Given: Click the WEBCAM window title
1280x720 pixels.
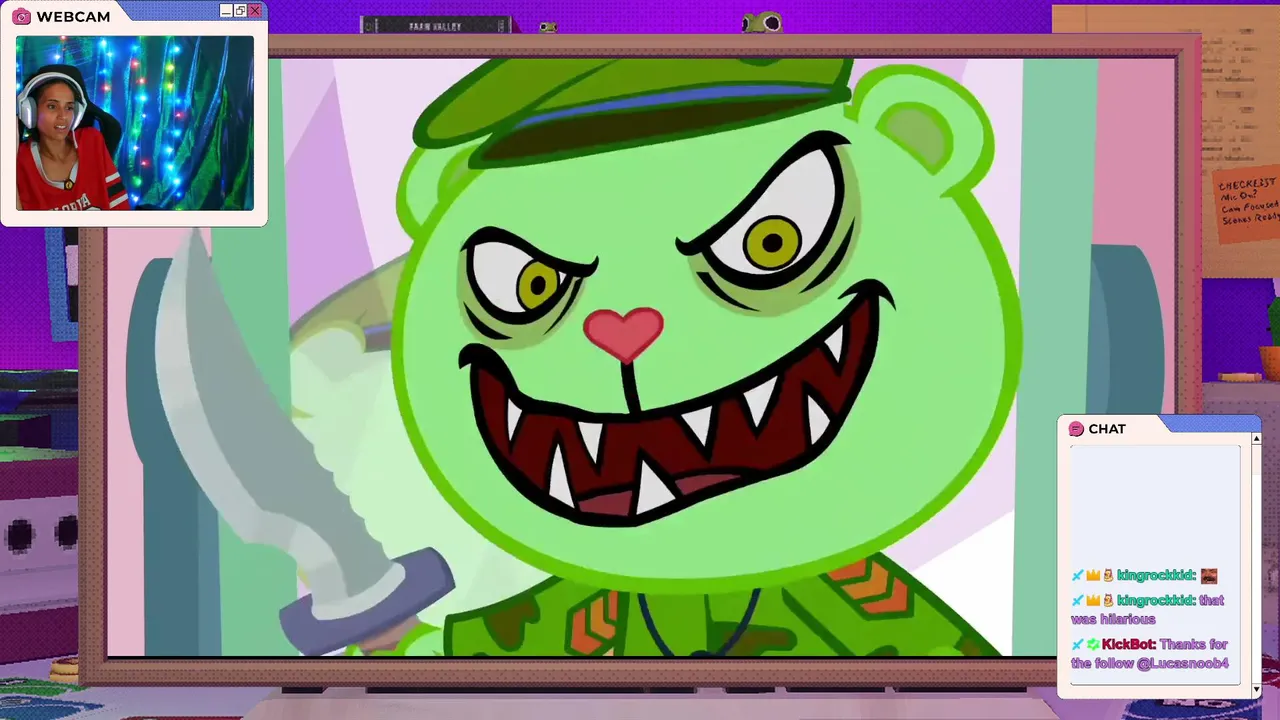Looking at the screenshot, I should click(x=73, y=17).
